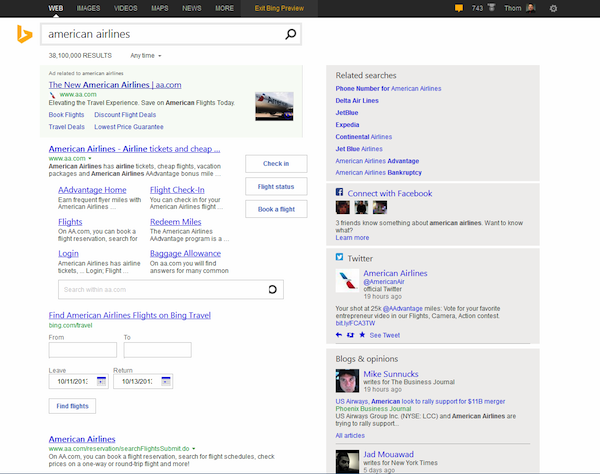Image resolution: width=600 pixels, height=474 pixels.
Task: Click the search within aa.com icon
Action: click(273, 290)
